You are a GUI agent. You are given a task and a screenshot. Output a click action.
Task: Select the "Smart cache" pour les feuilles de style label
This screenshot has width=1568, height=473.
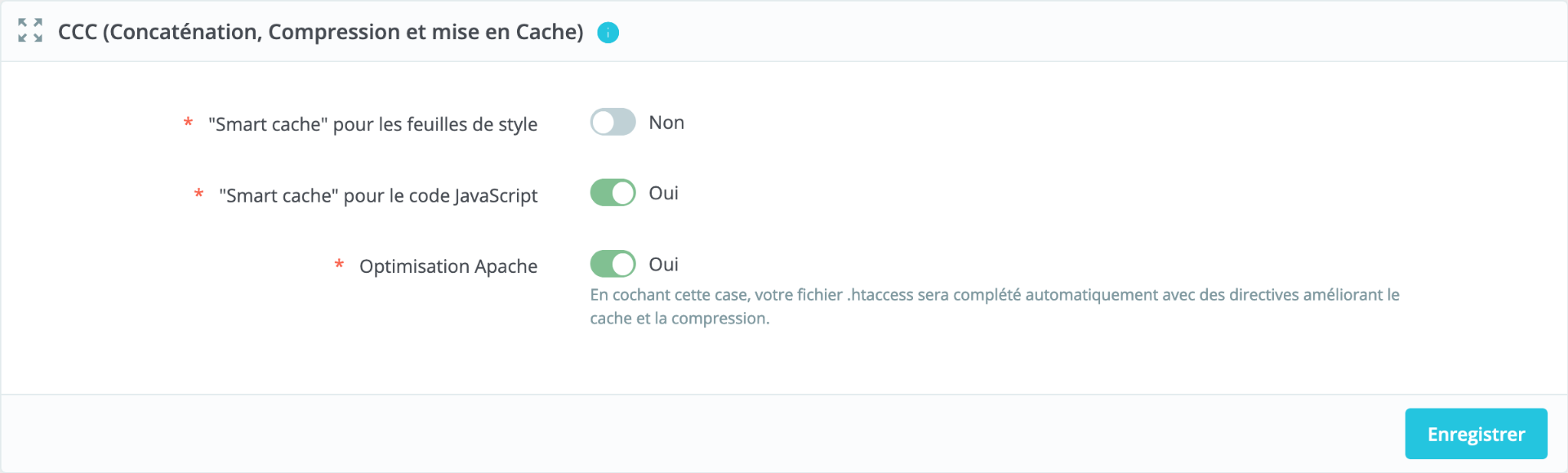[x=372, y=124]
